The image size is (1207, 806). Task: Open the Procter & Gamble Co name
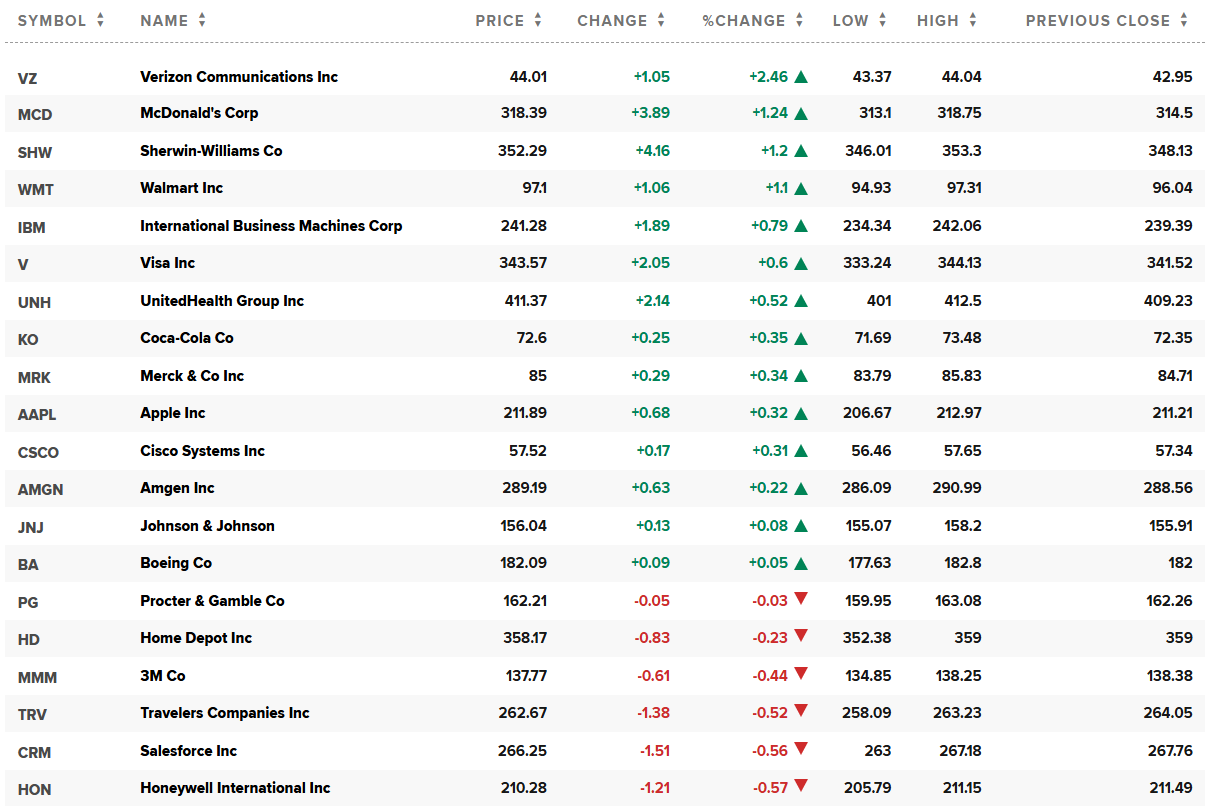coord(212,601)
